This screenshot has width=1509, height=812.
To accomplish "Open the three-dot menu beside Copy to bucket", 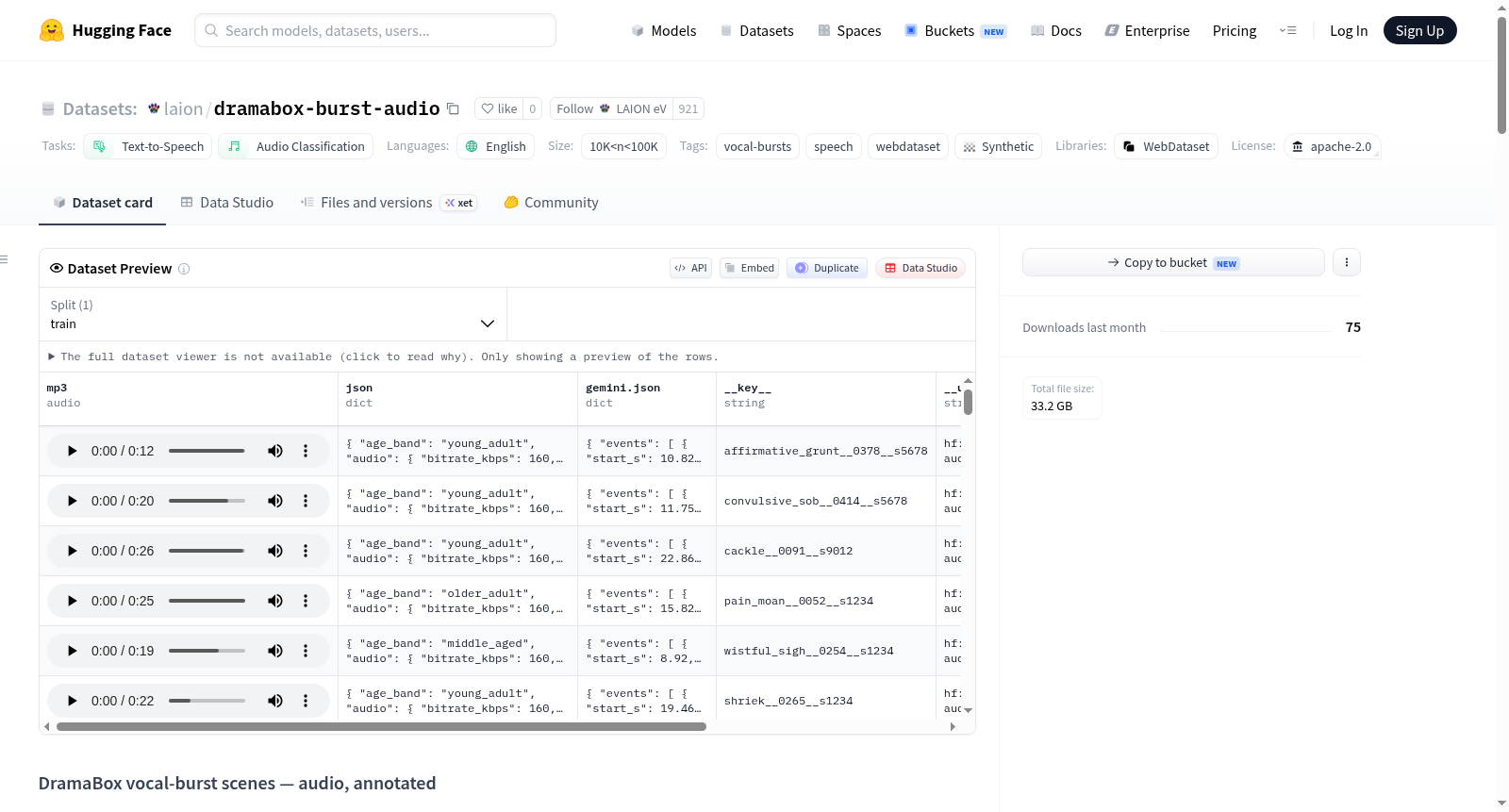I will (1347, 262).
